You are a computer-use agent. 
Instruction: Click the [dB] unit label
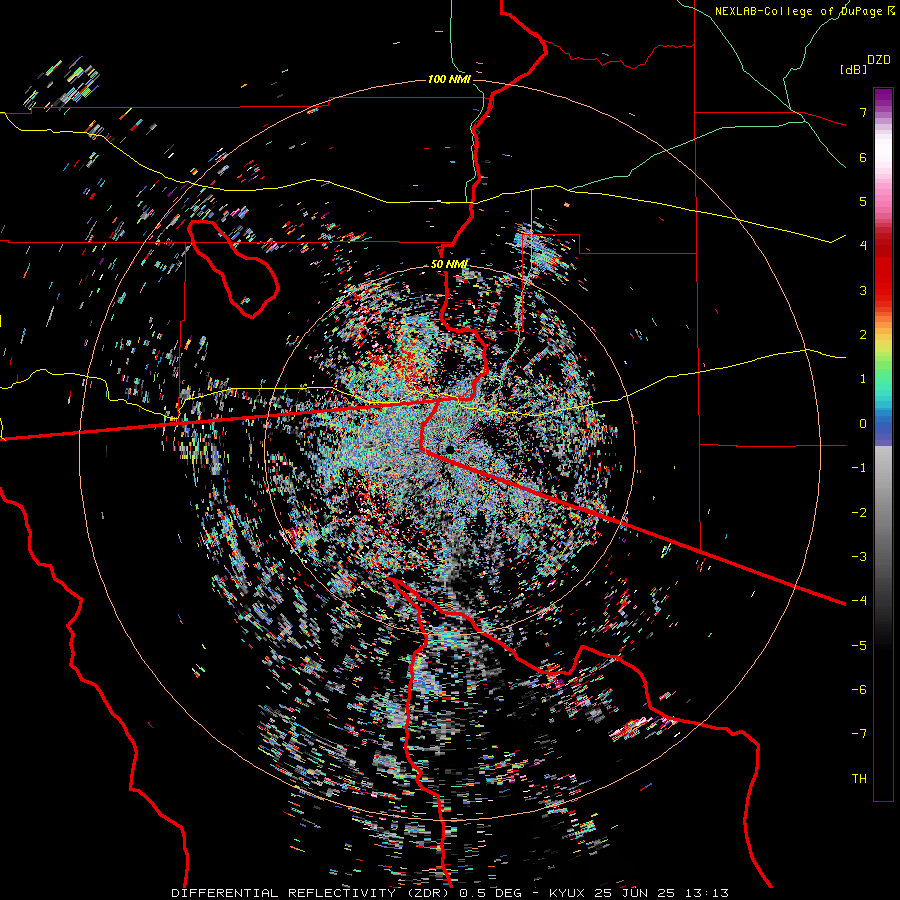coord(853,70)
